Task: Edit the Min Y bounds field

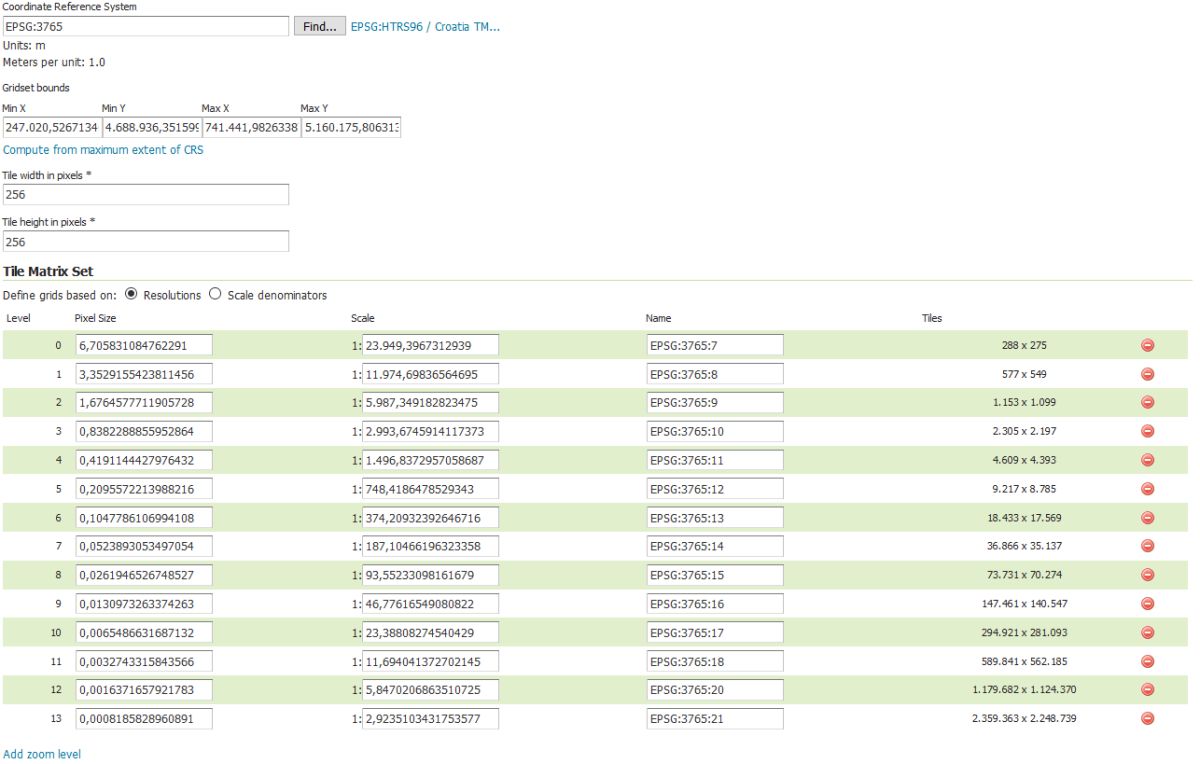Action: pos(151,128)
